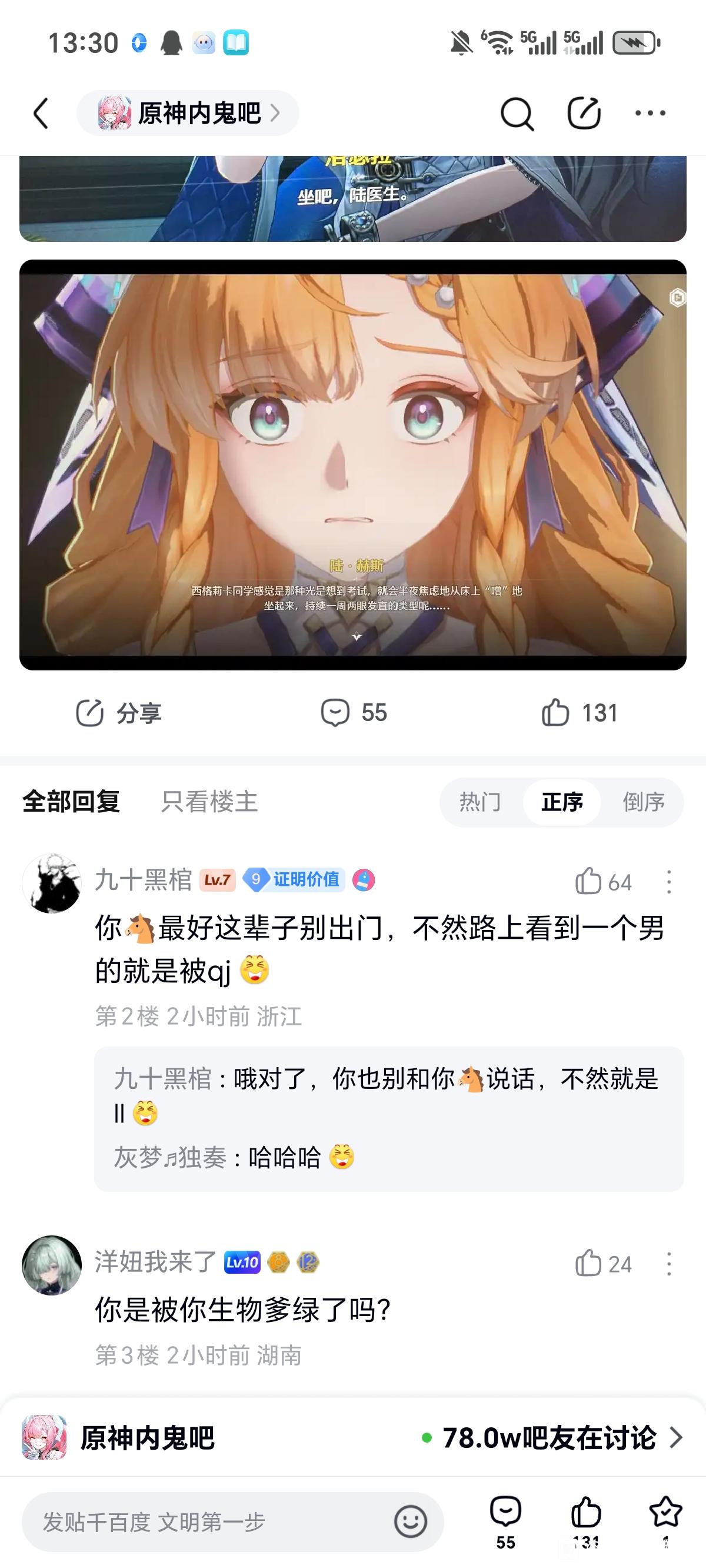The image size is (706, 1568).
Task: Tap the star favorite icon at bottom
Action: tap(665, 1511)
